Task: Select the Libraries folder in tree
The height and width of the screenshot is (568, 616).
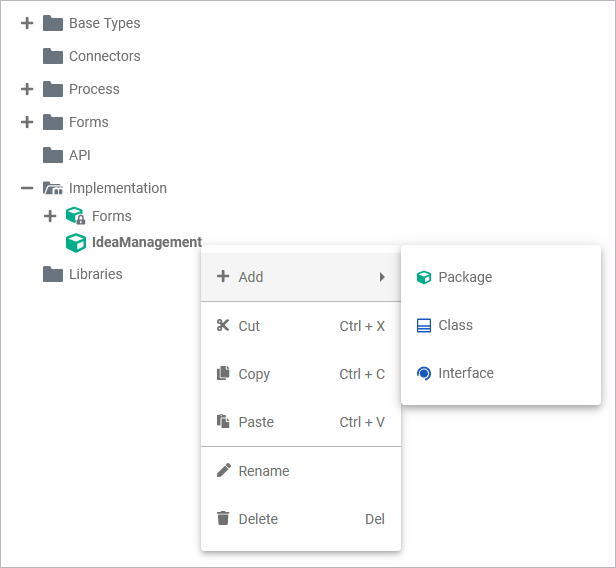Action: (95, 274)
